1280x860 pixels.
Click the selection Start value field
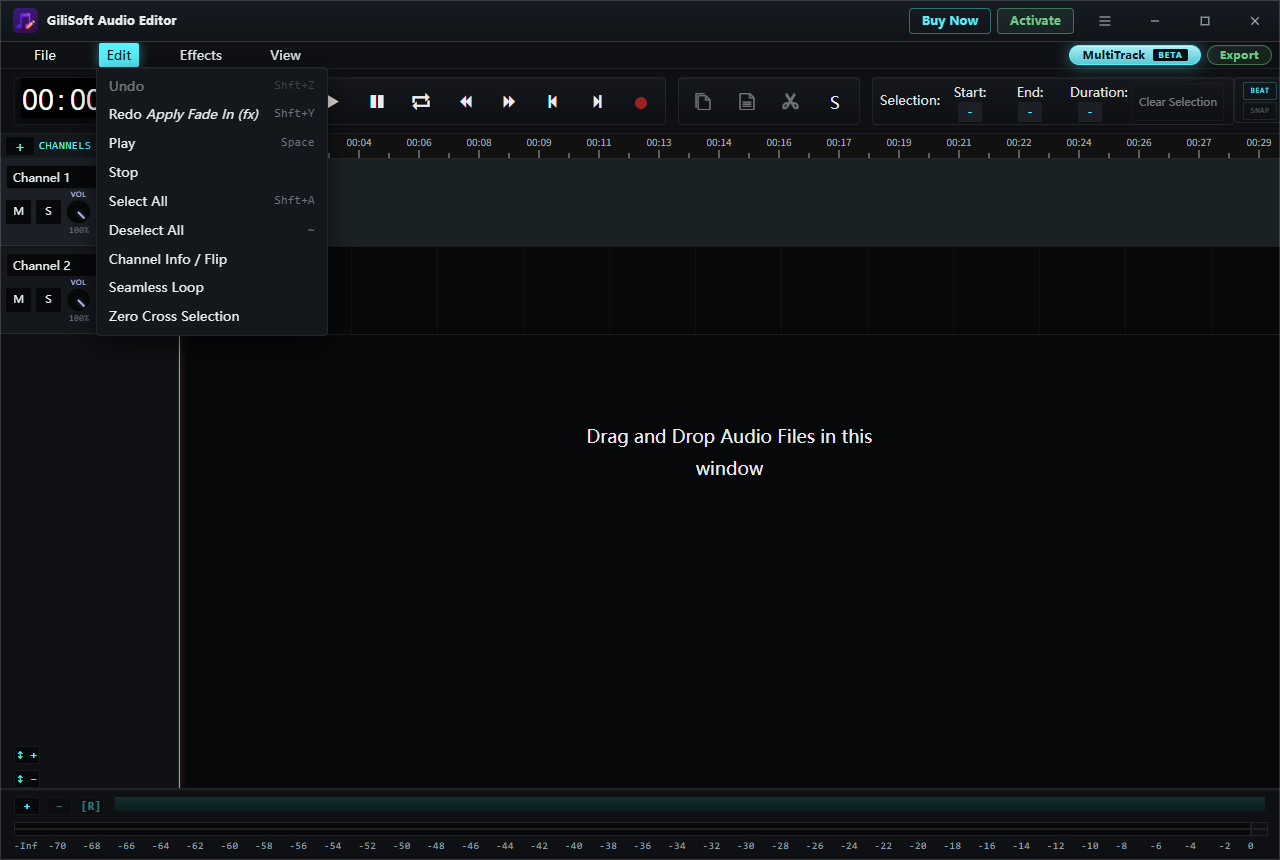970,112
